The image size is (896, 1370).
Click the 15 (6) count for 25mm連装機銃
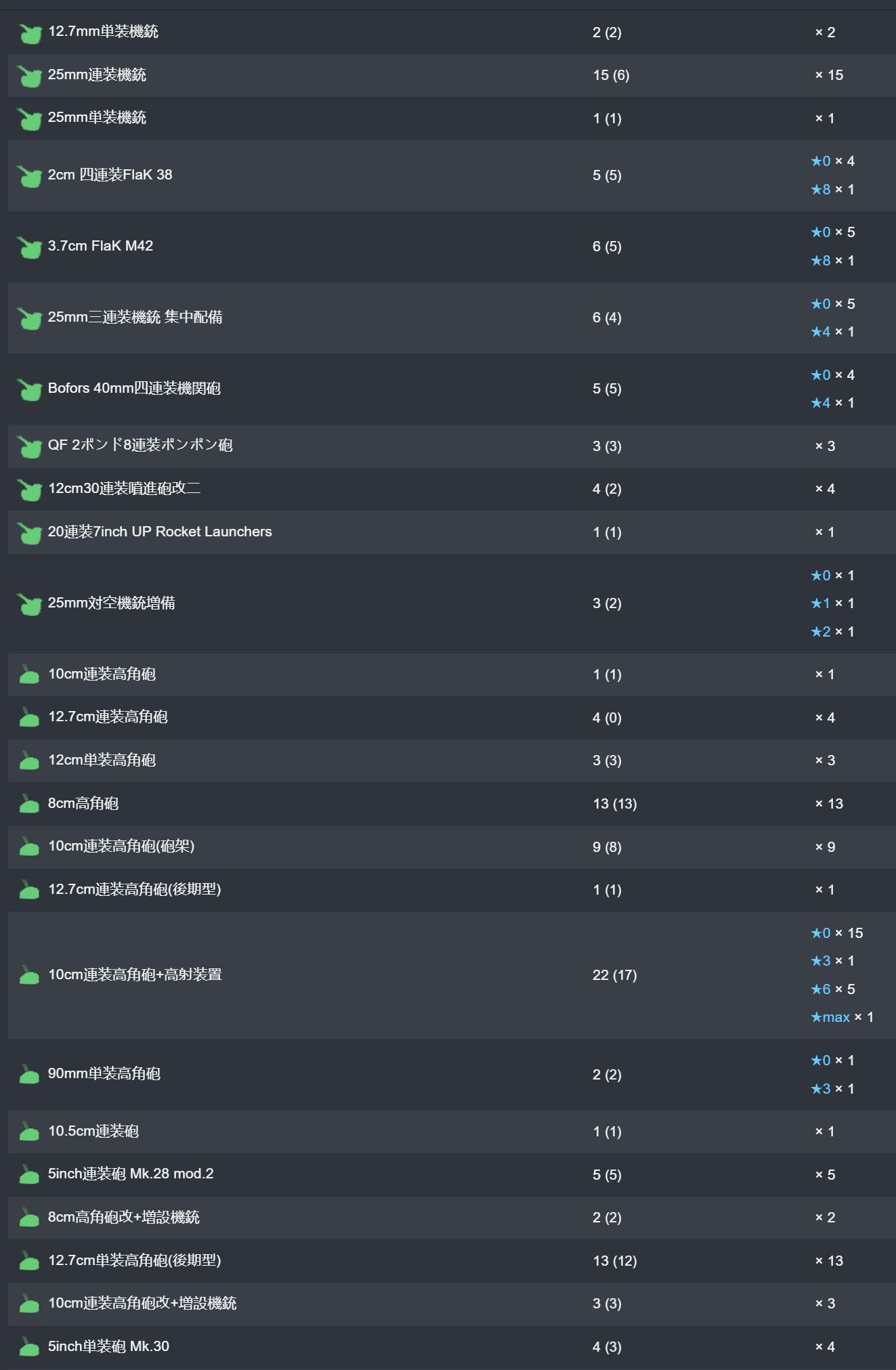(x=611, y=75)
